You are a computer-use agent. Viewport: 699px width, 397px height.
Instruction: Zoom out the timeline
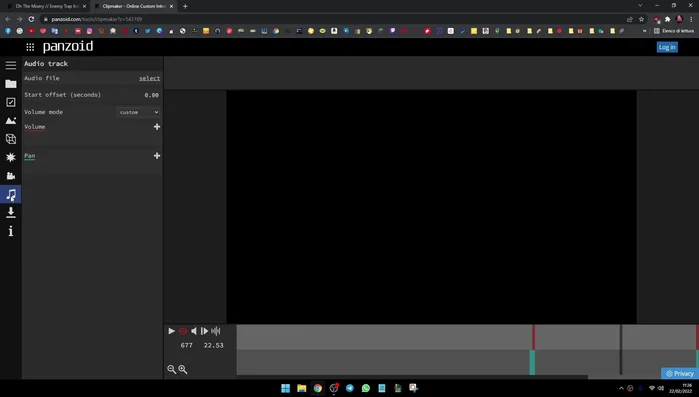tap(171, 369)
